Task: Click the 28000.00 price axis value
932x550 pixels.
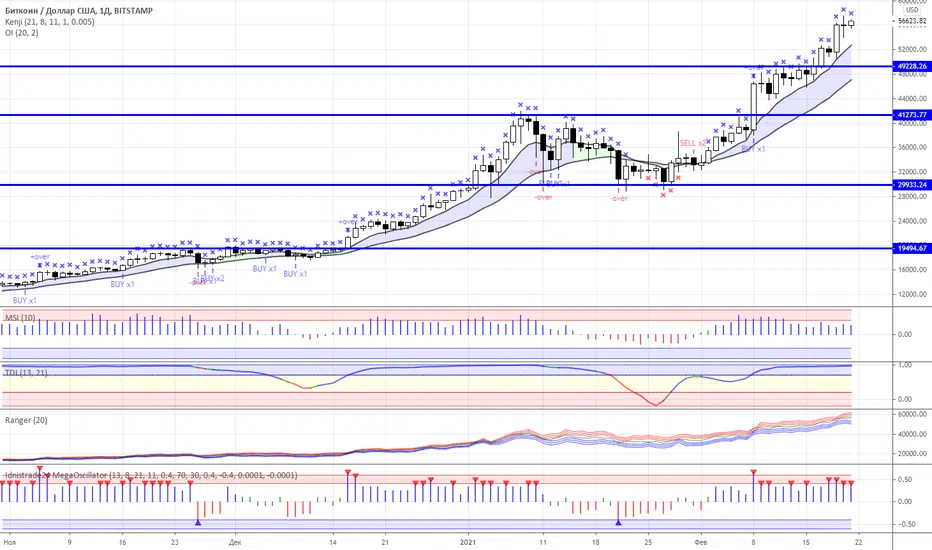Action: (912, 197)
